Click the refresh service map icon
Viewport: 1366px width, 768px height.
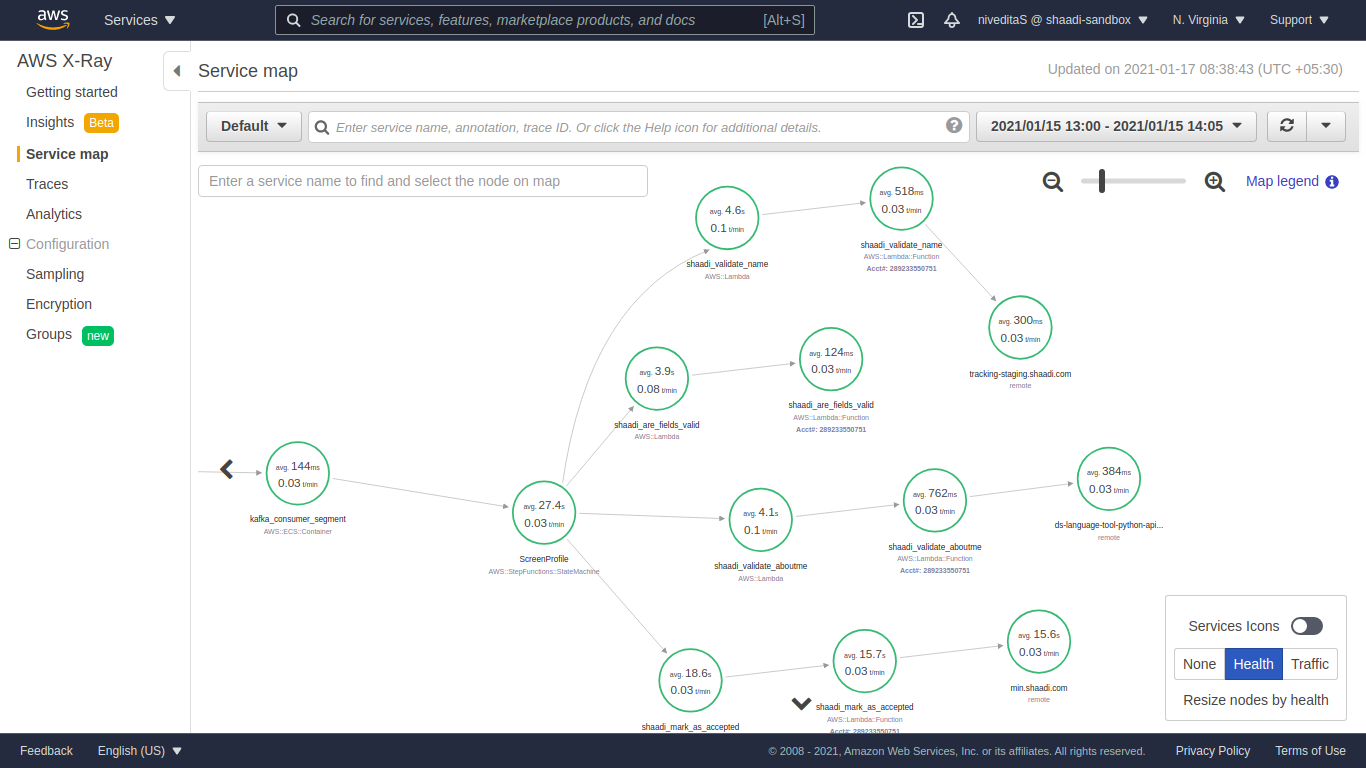pos(1287,126)
